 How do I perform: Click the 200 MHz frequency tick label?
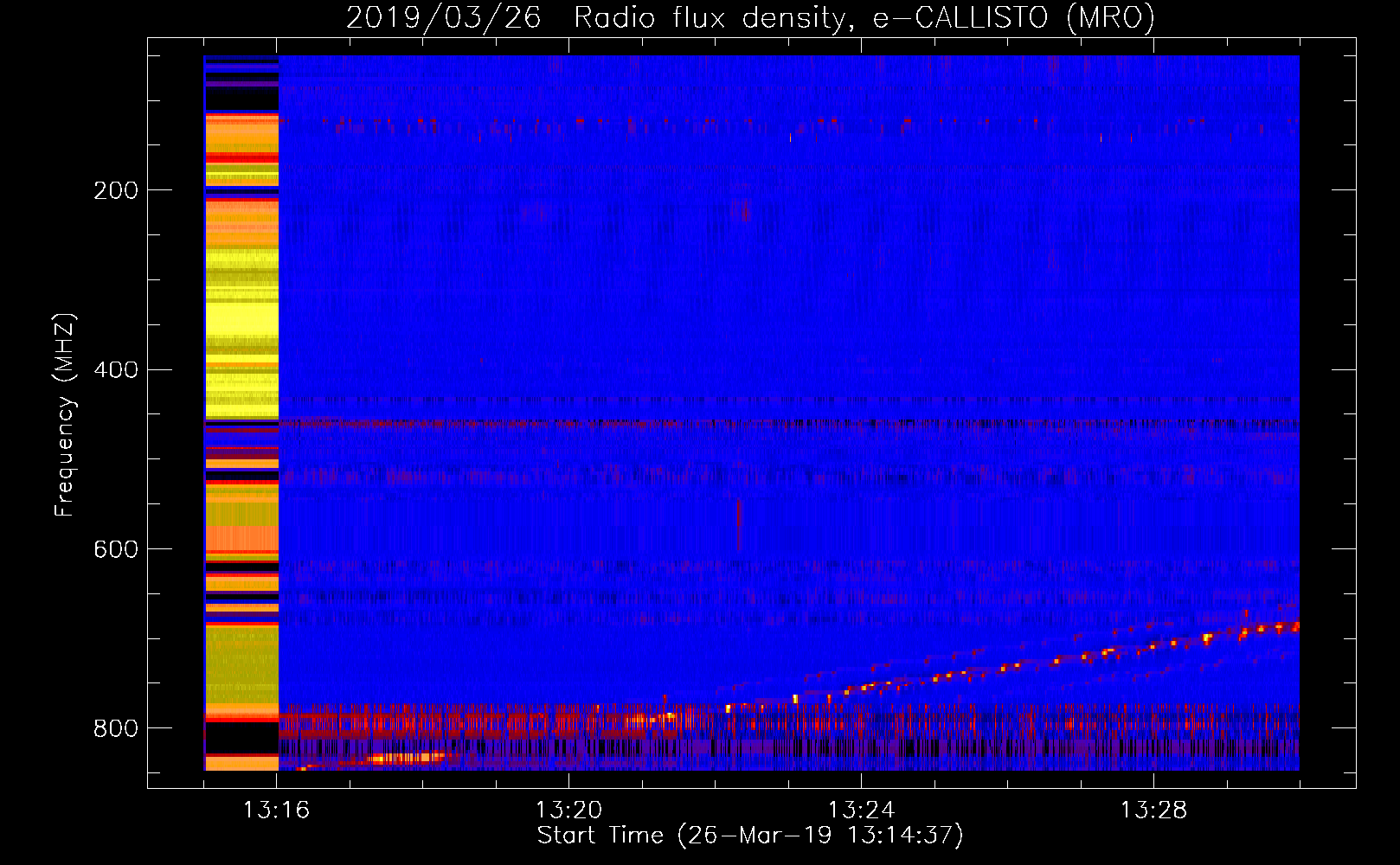[x=116, y=190]
